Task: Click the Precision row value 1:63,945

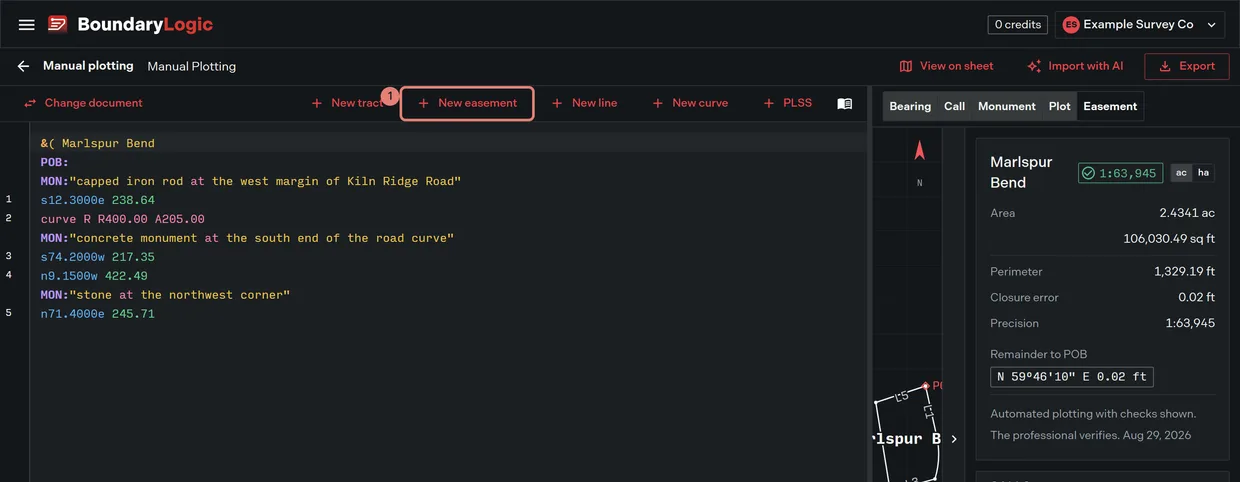Action: click(x=1190, y=323)
